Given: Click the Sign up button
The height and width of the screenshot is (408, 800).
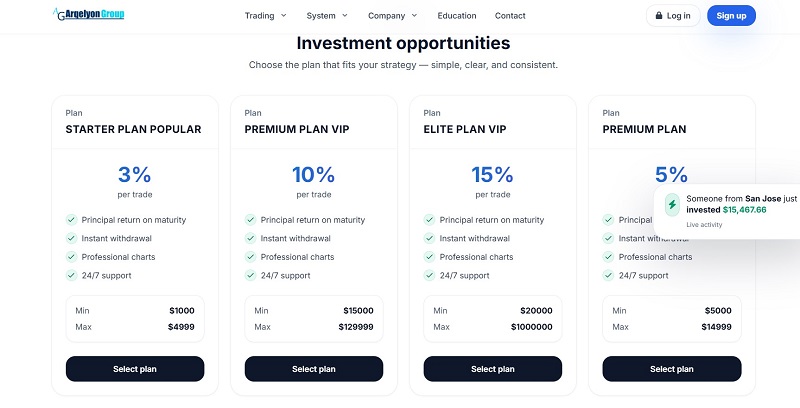Looking at the screenshot, I should [731, 16].
